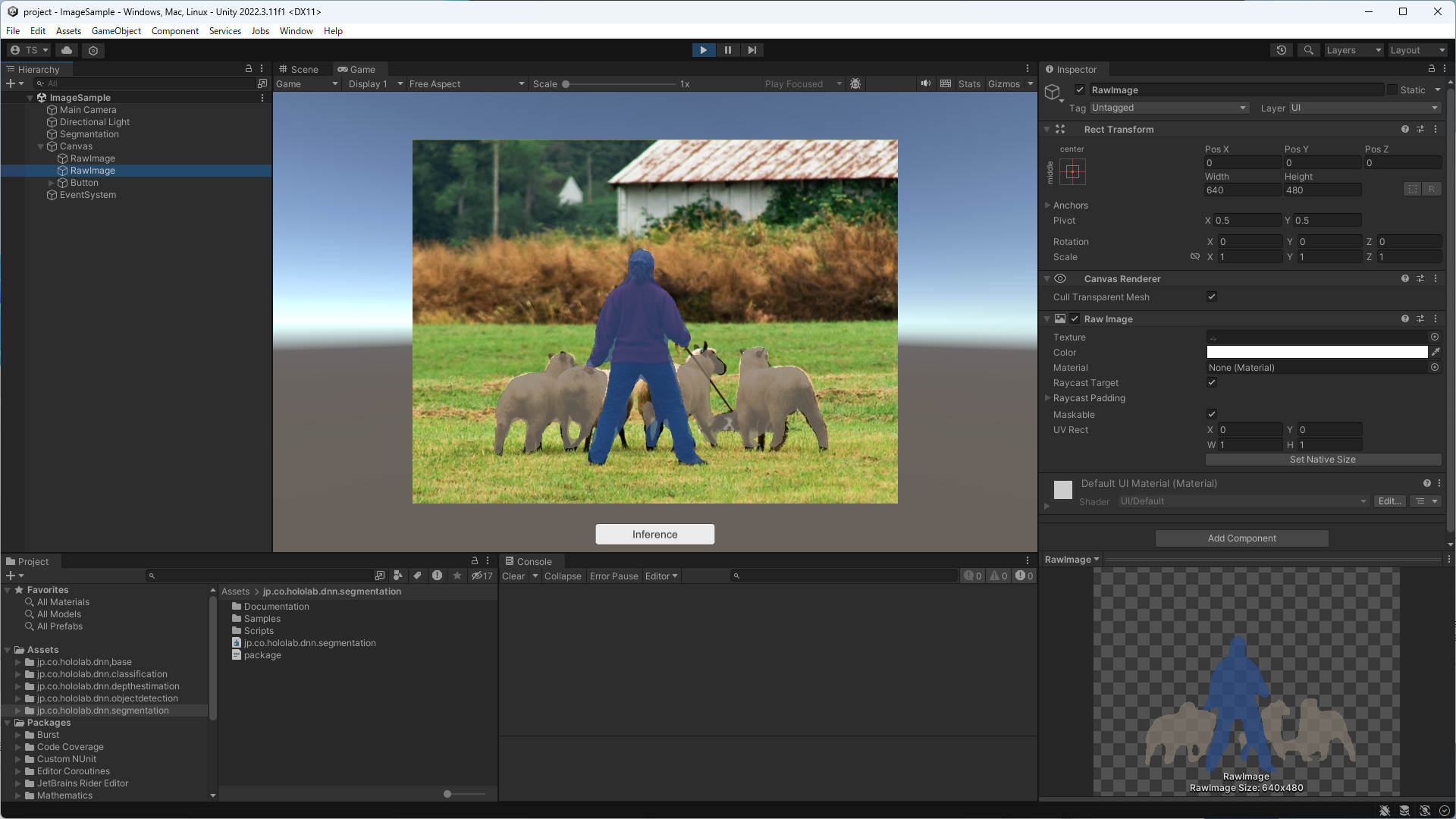
Task: Click the Unity Cloud icon
Action: (67, 50)
